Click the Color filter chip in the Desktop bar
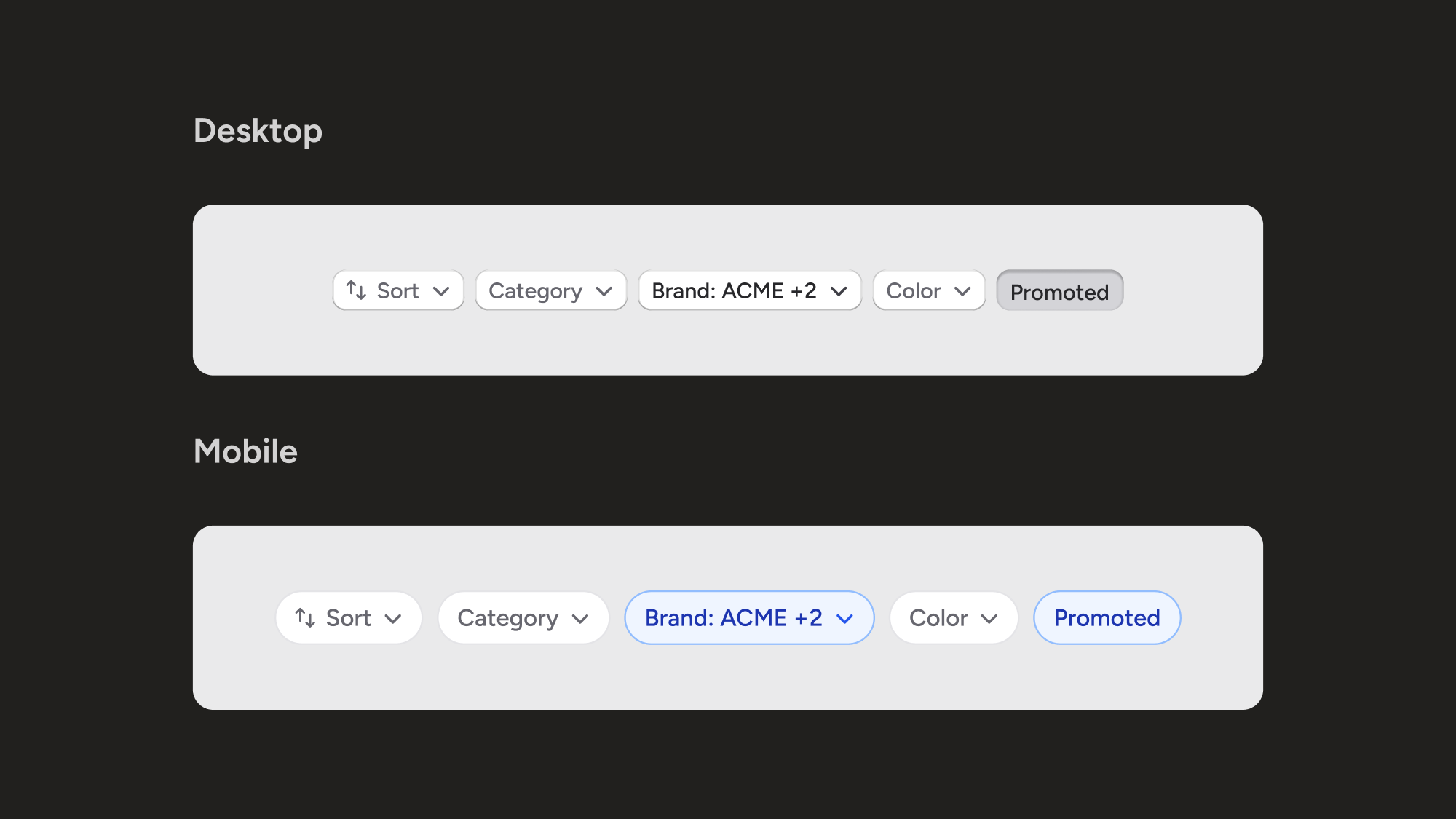 [929, 290]
